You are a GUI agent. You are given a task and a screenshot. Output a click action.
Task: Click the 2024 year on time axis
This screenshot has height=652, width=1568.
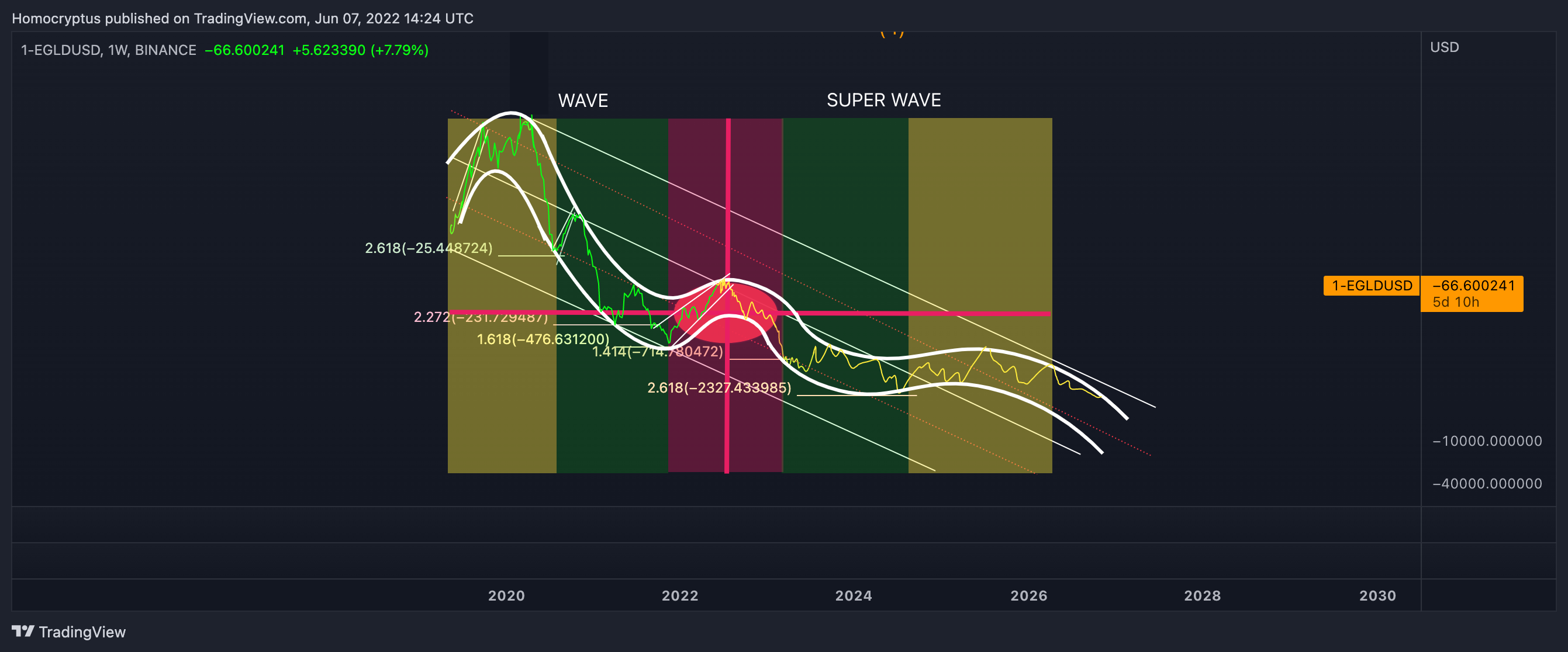tap(854, 595)
